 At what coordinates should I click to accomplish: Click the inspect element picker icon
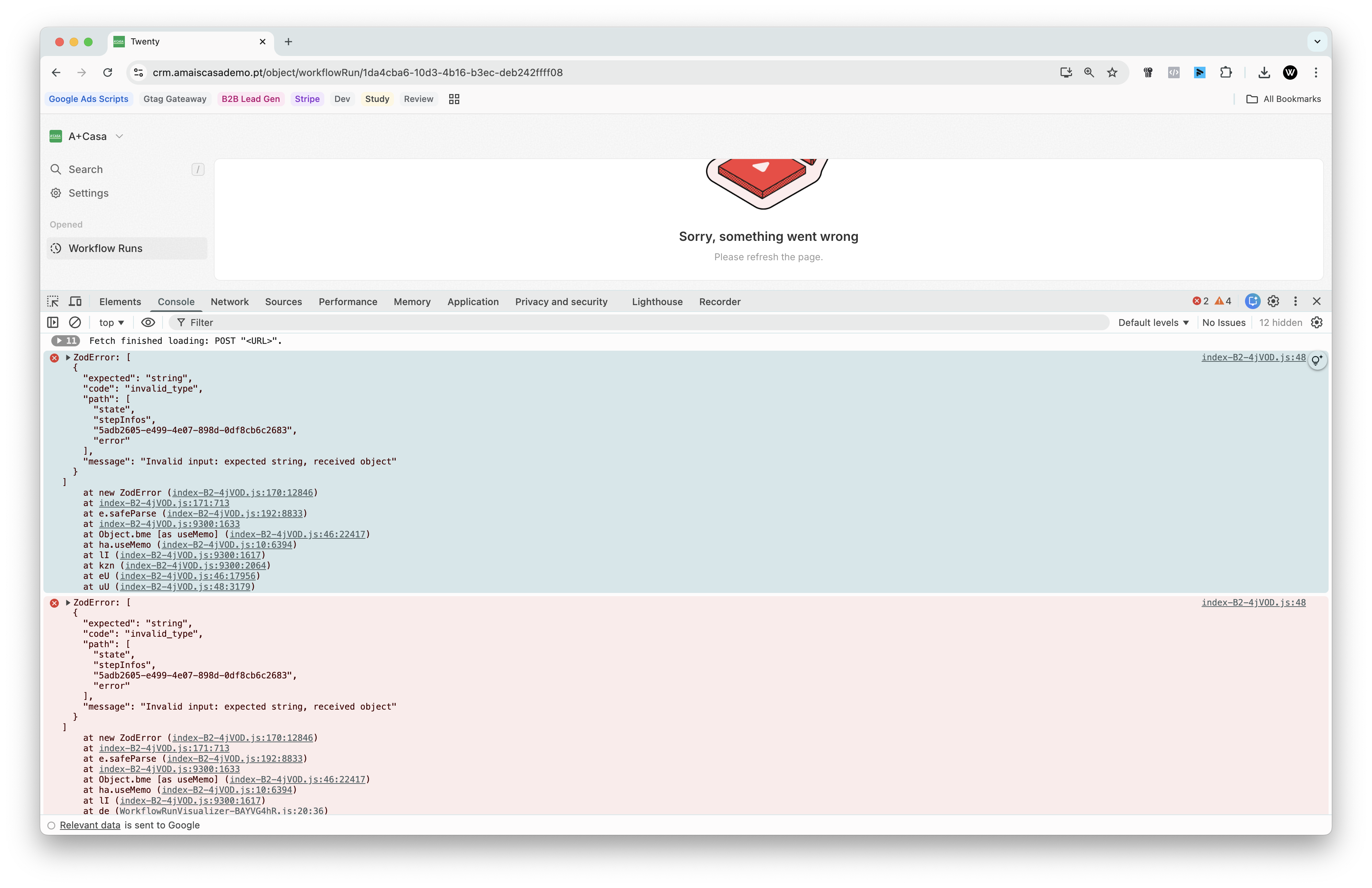coord(53,302)
